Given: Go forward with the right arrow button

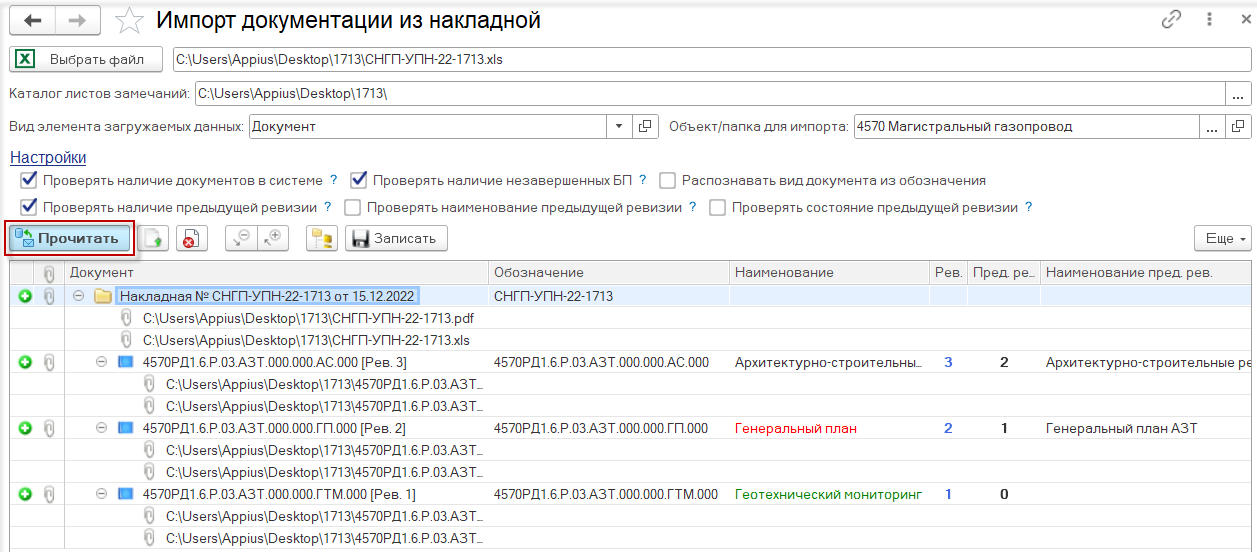Looking at the screenshot, I should click(77, 21).
